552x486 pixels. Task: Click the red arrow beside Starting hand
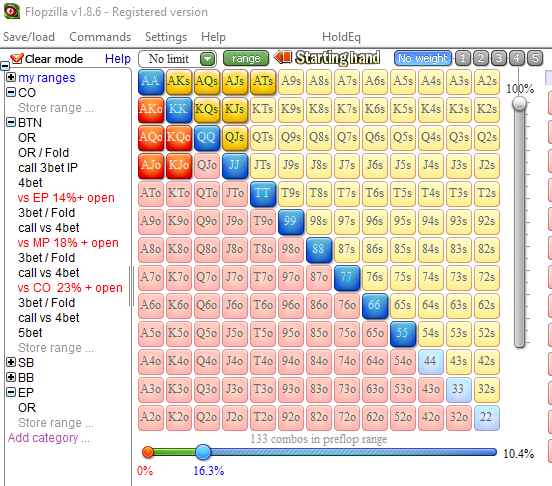(283, 57)
